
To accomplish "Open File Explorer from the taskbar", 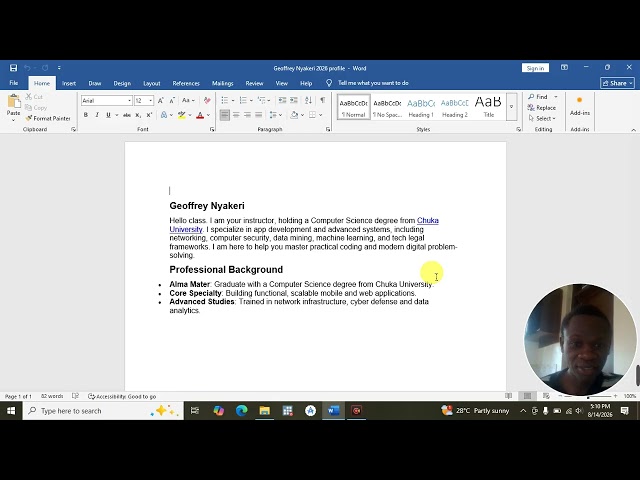I will pyautogui.click(x=264, y=411).
